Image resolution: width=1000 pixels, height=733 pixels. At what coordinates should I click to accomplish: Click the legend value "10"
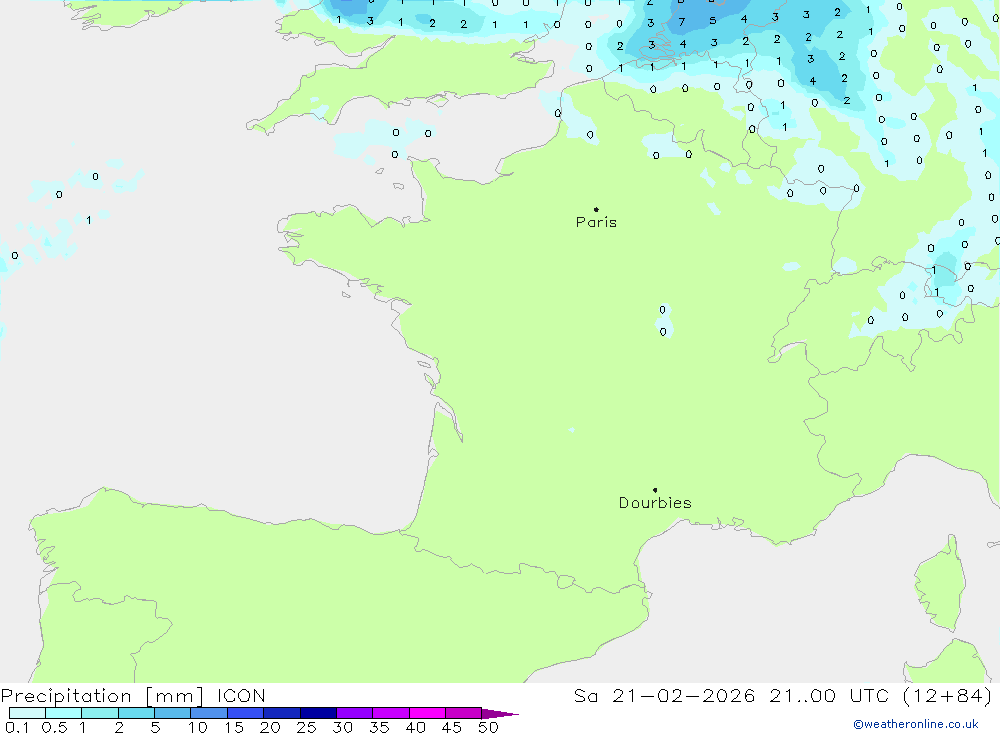click(x=198, y=727)
